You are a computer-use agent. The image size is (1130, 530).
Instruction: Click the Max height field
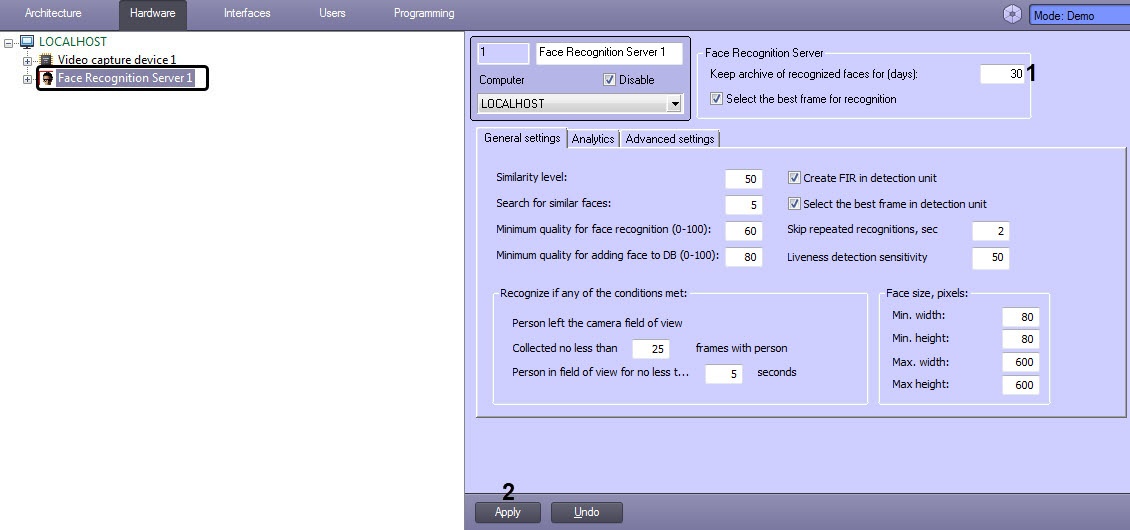coord(1020,386)
